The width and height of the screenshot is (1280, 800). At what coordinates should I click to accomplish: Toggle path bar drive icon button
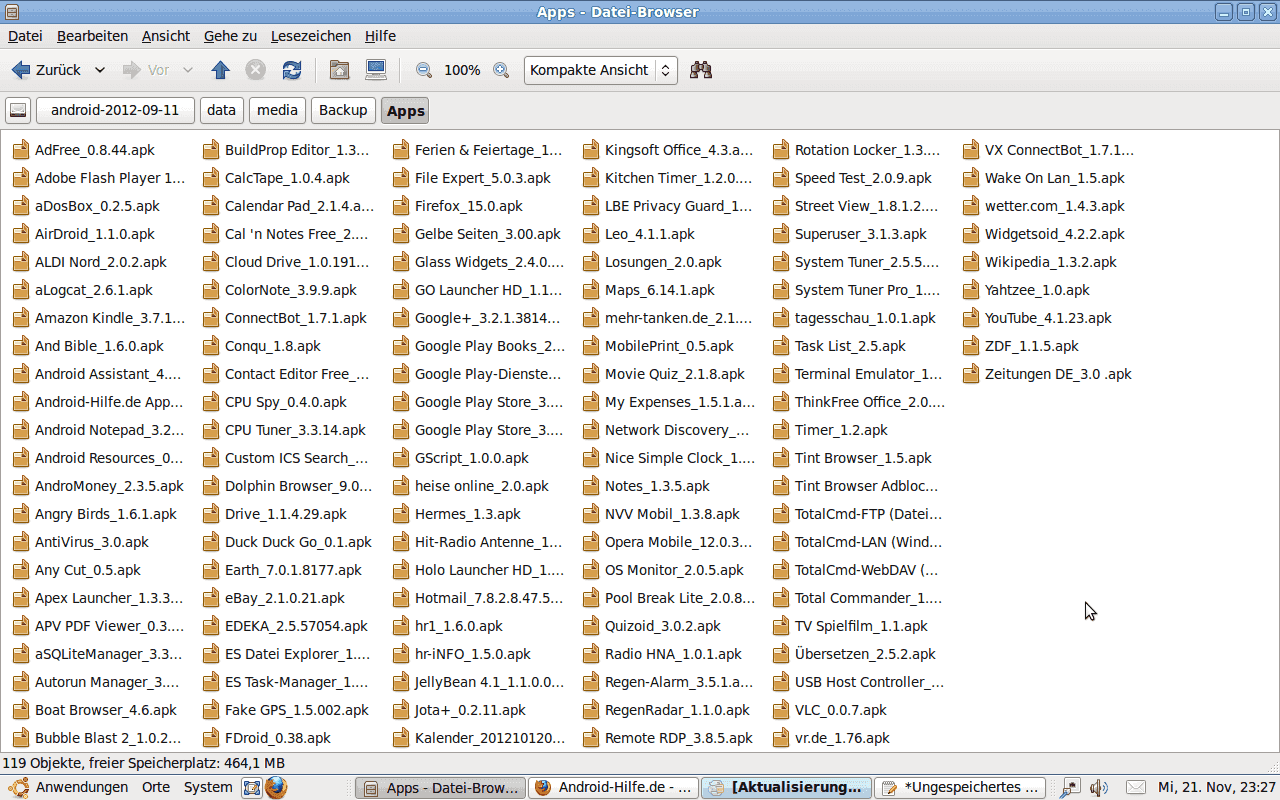(x=18, y=110)
